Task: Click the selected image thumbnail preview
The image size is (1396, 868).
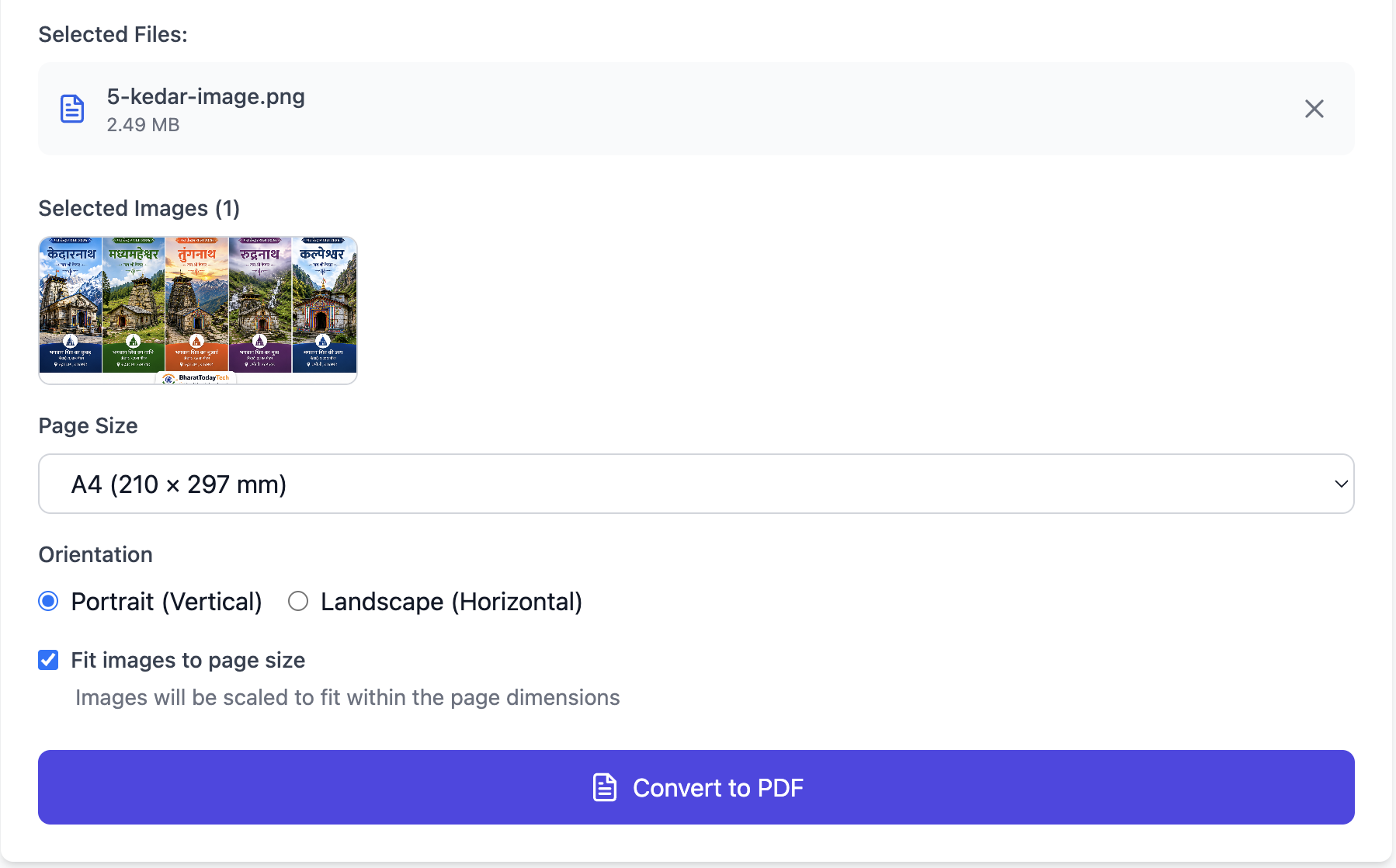Action: [198, 311]
